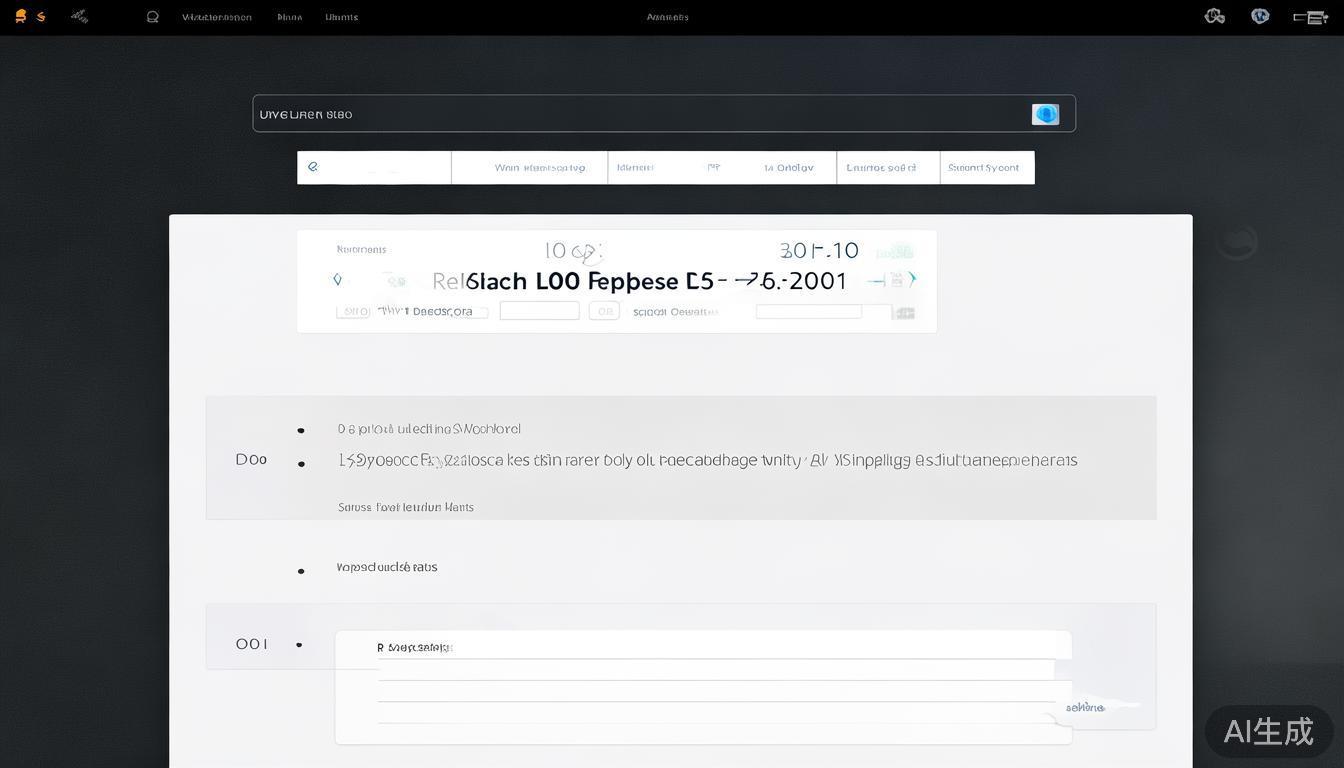Click the small link right of bottom text box
The width and height of the screenshot is (1344, 768).
(1085, 707)
